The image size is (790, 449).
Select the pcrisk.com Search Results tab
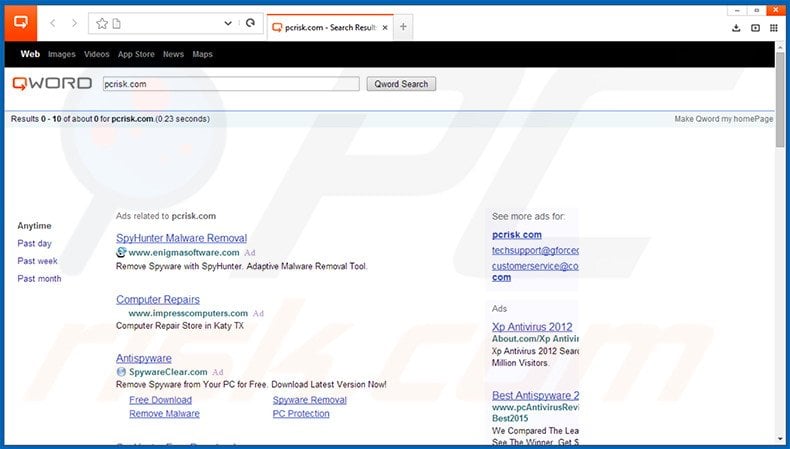330,28
